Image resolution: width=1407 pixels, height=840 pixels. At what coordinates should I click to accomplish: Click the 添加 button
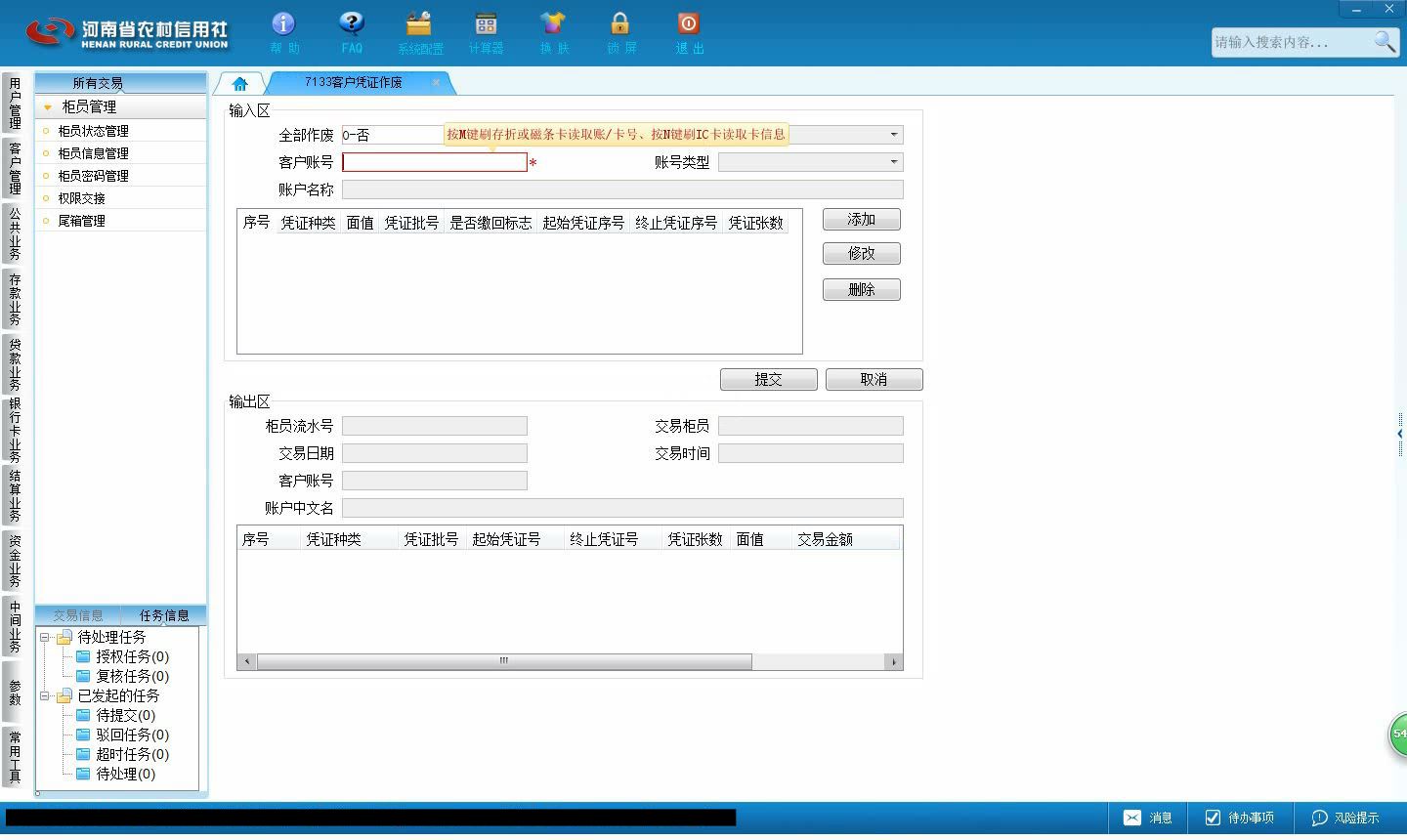click(861, 220)
